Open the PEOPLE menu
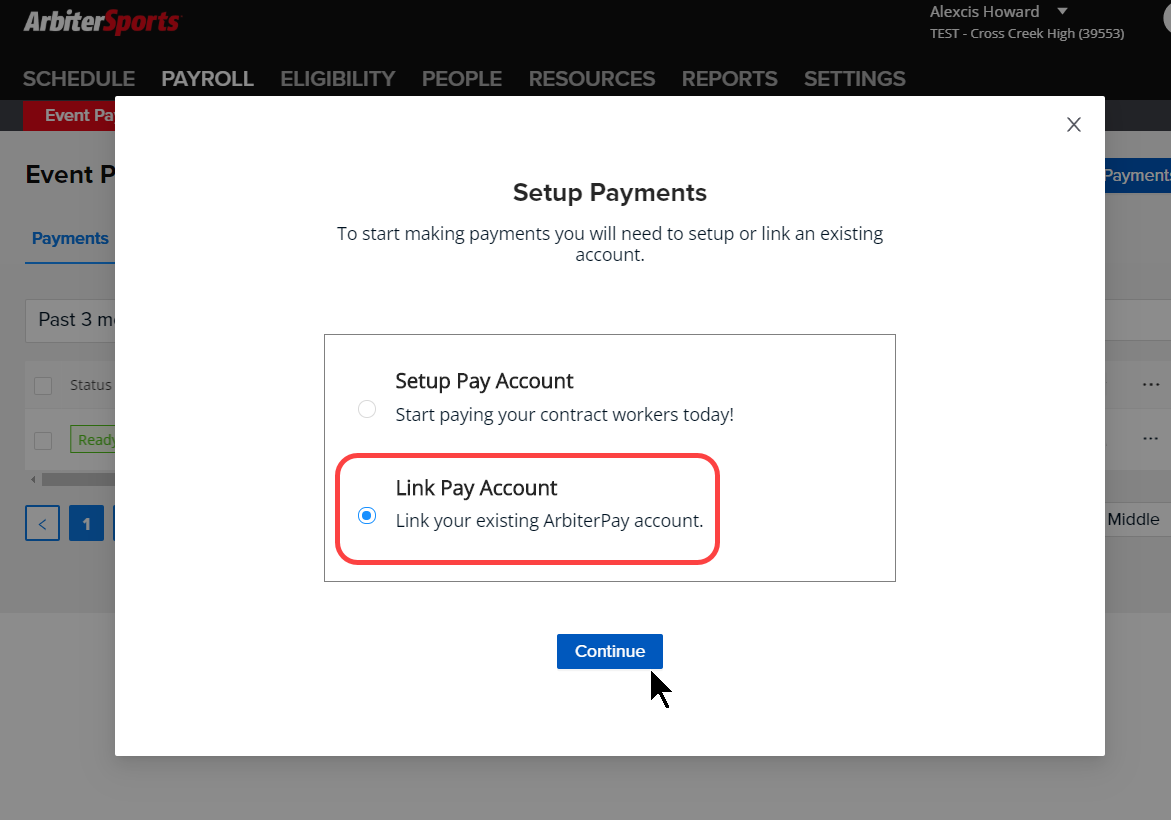Viewport: 1171px width, 820px height. pos(462,79)
